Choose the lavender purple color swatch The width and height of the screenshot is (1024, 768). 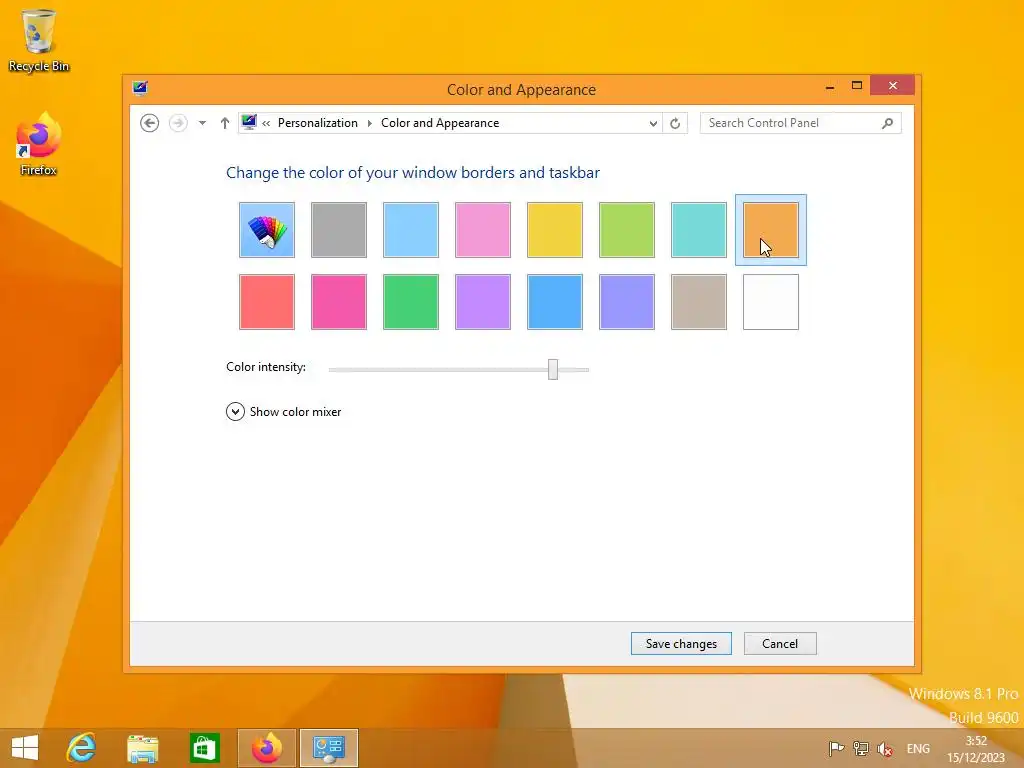click(x=483, y=302)
